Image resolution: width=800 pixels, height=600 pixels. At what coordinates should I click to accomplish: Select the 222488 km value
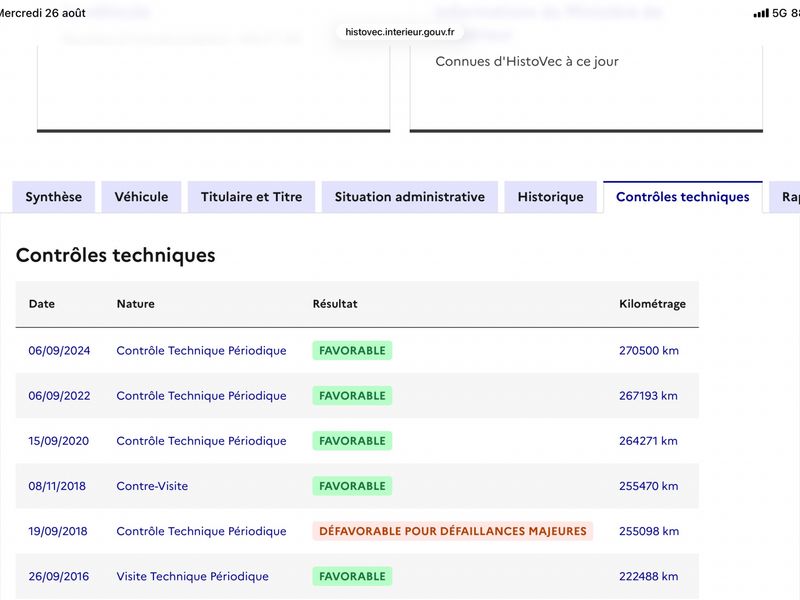tap(649, 577)
